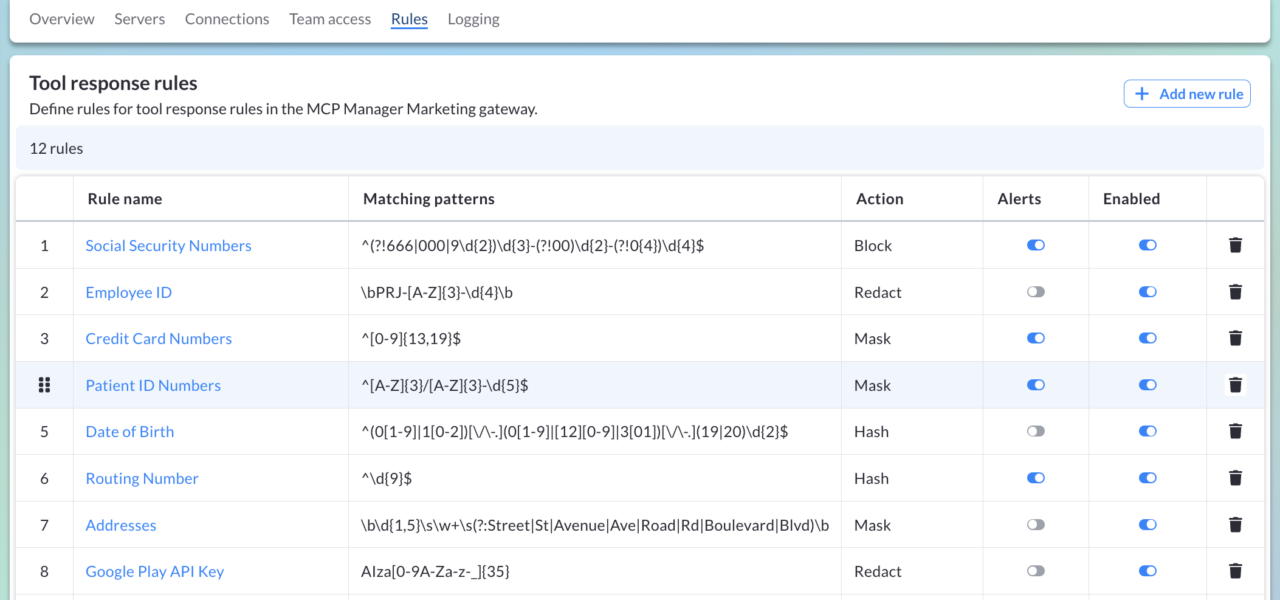
Task: Remove the Addresses rule via trash icon
Action: coord(1235,524)
